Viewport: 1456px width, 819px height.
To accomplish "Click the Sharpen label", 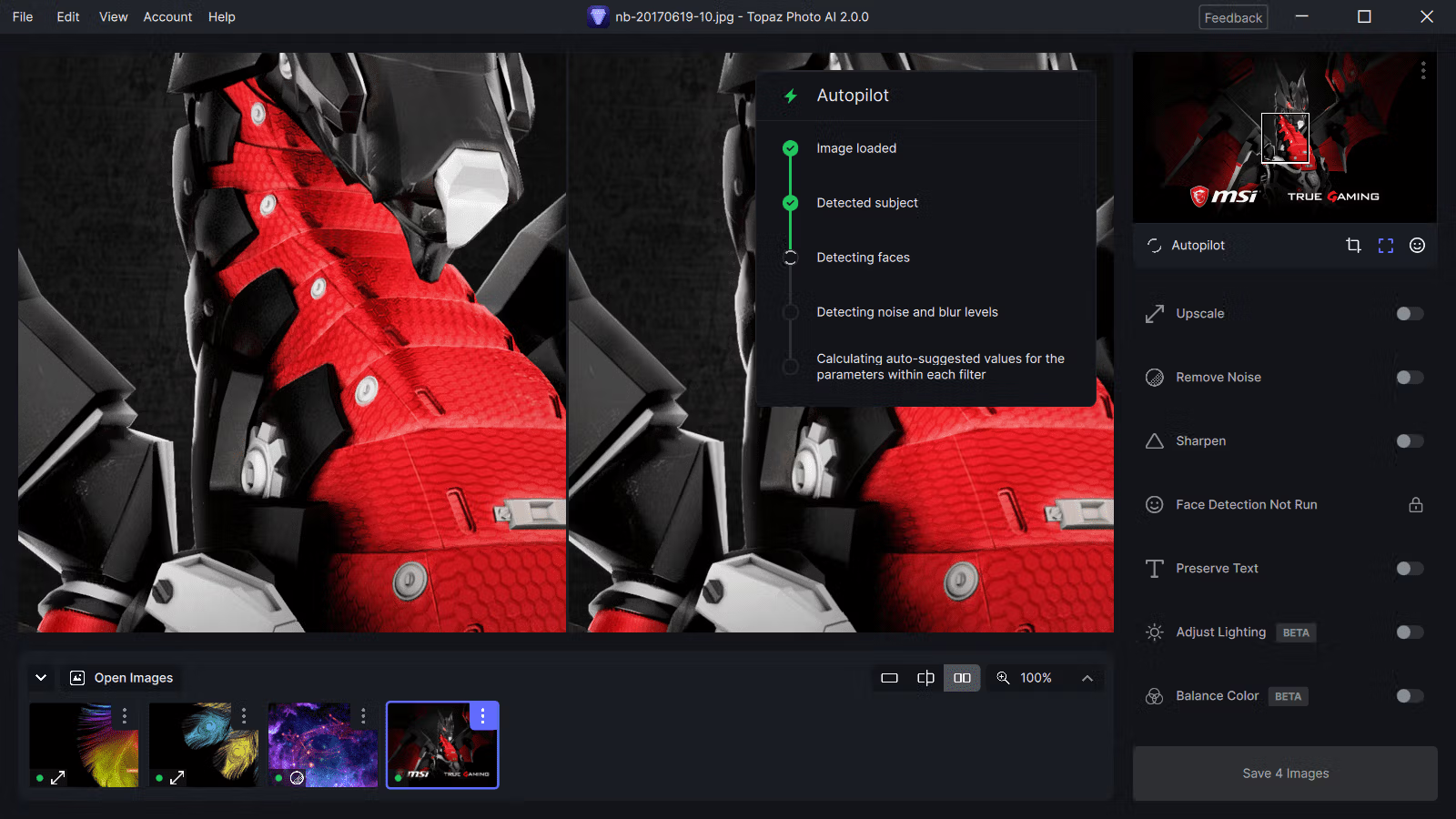I will 1201,441.
